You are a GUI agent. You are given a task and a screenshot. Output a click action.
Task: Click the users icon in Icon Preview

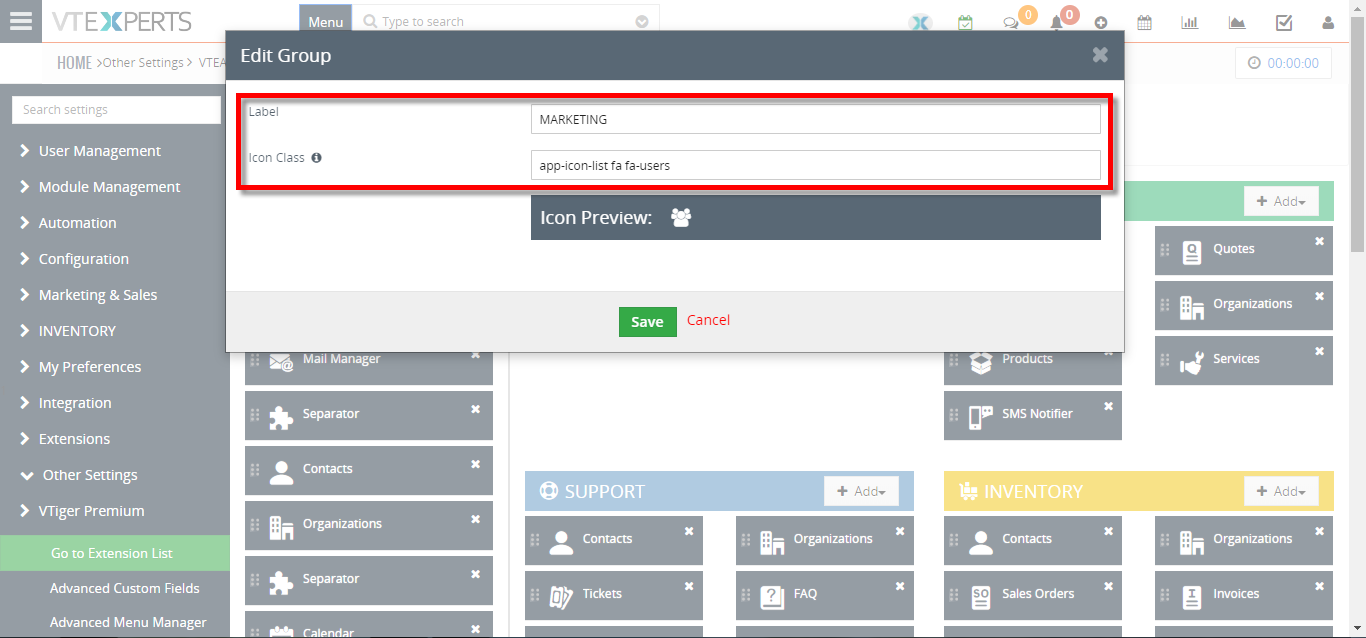(x=681, y=217)
